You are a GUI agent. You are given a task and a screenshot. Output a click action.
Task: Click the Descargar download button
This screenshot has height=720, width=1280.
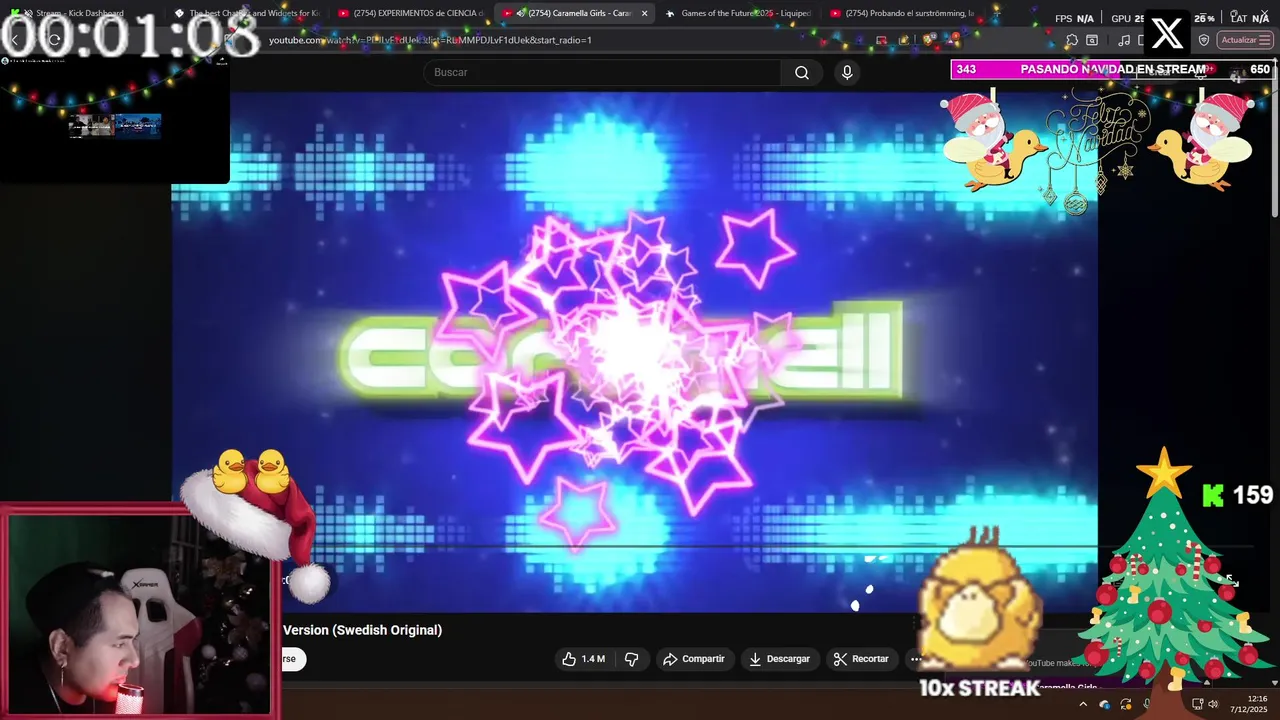780,659
